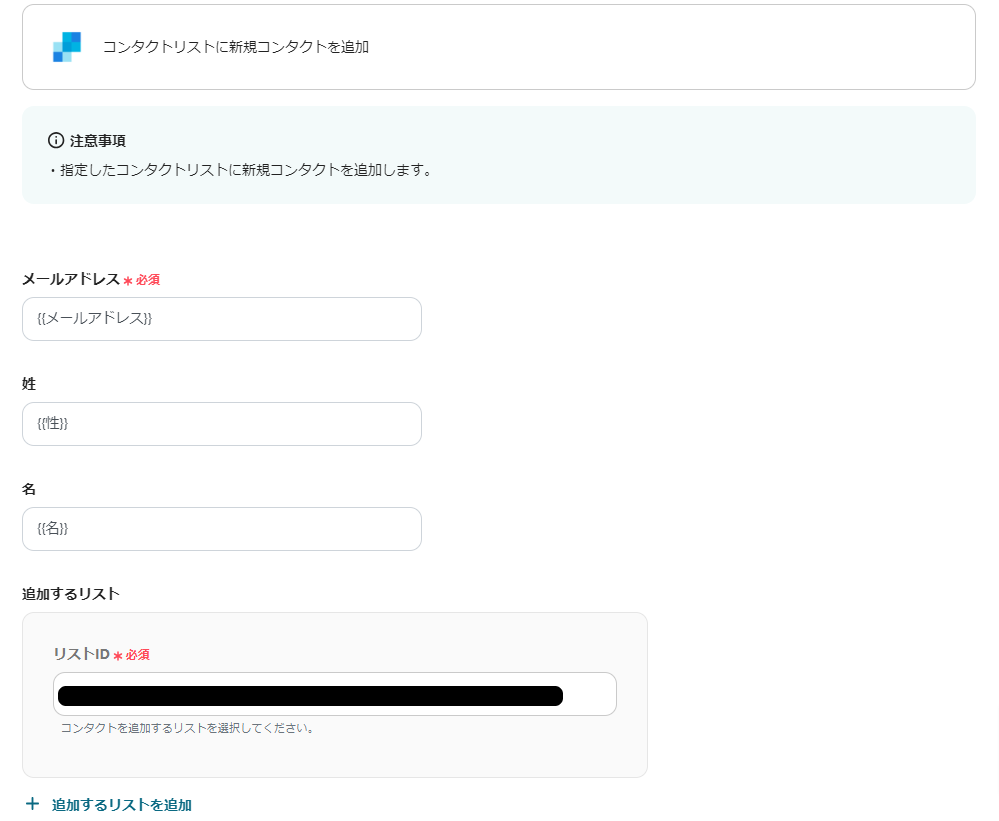The width and height of the screenshot is (999, 821).
Task: Focus the 姓 input field
Action: coord(222,424)
